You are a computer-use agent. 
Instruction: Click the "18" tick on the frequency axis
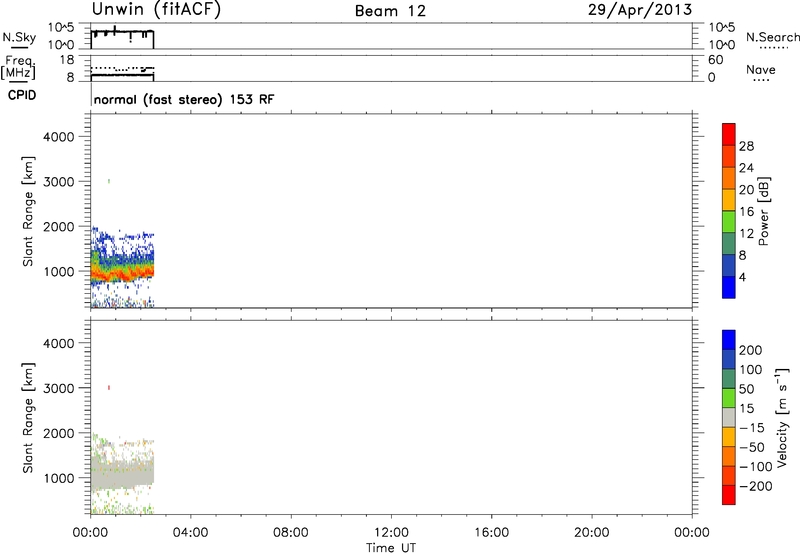(x=67, y=60)
